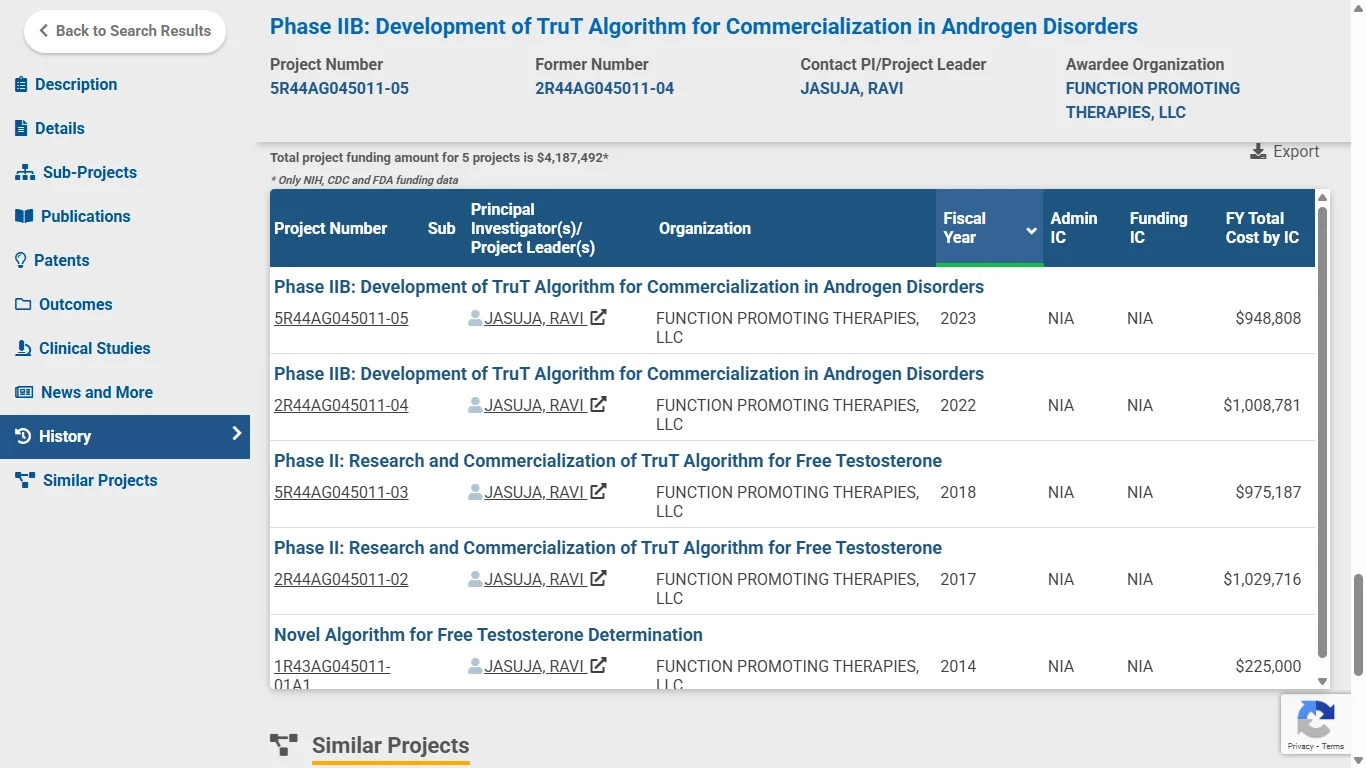The width and height of the screenshot is (1366, 768).
Task: Jump to Similar Projects in sidebar
Action: (99, 481)
